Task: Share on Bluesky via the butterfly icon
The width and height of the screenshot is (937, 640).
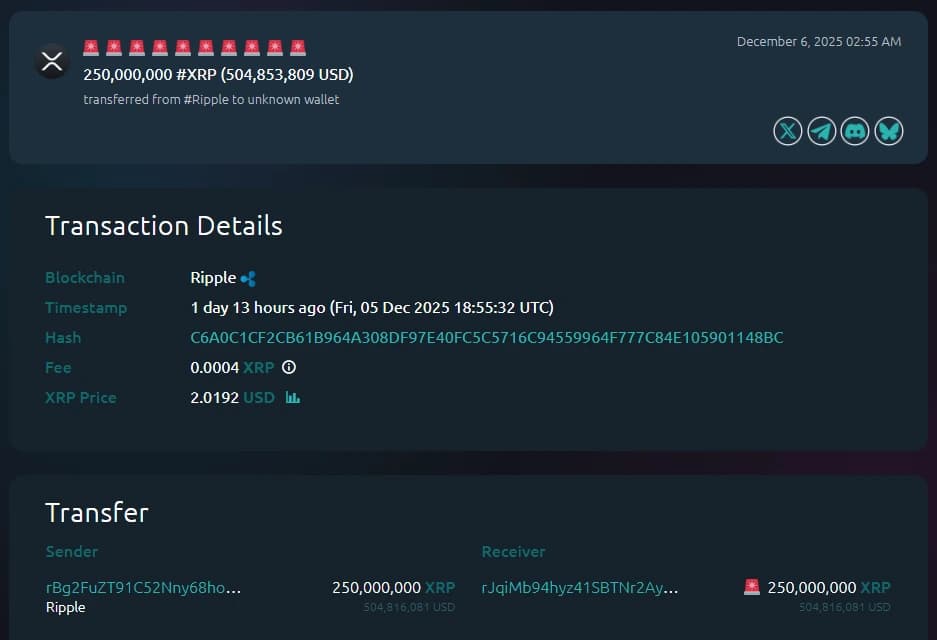Action: tap(888, 130)
